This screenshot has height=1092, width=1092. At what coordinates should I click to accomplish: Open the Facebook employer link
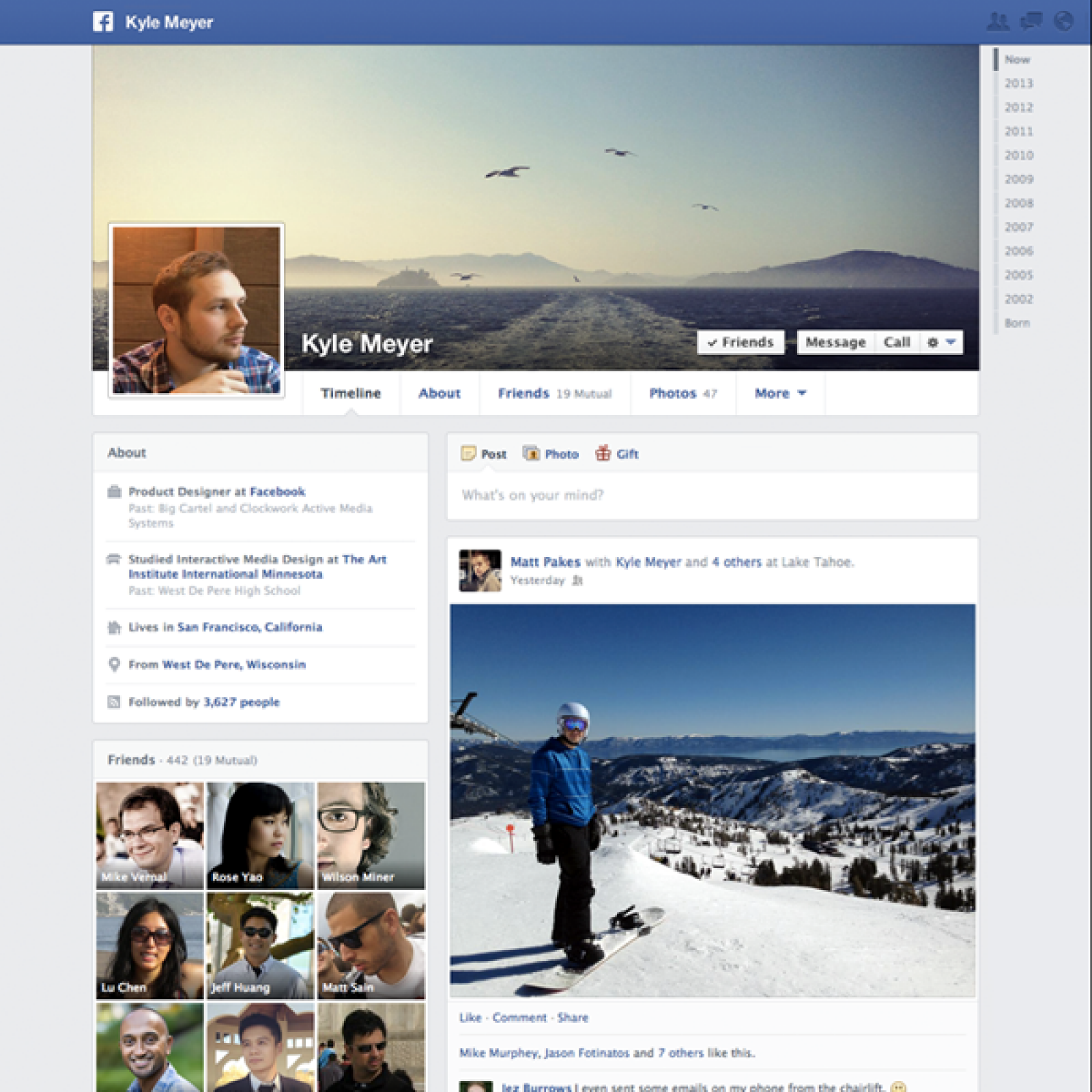coord(277,491)
